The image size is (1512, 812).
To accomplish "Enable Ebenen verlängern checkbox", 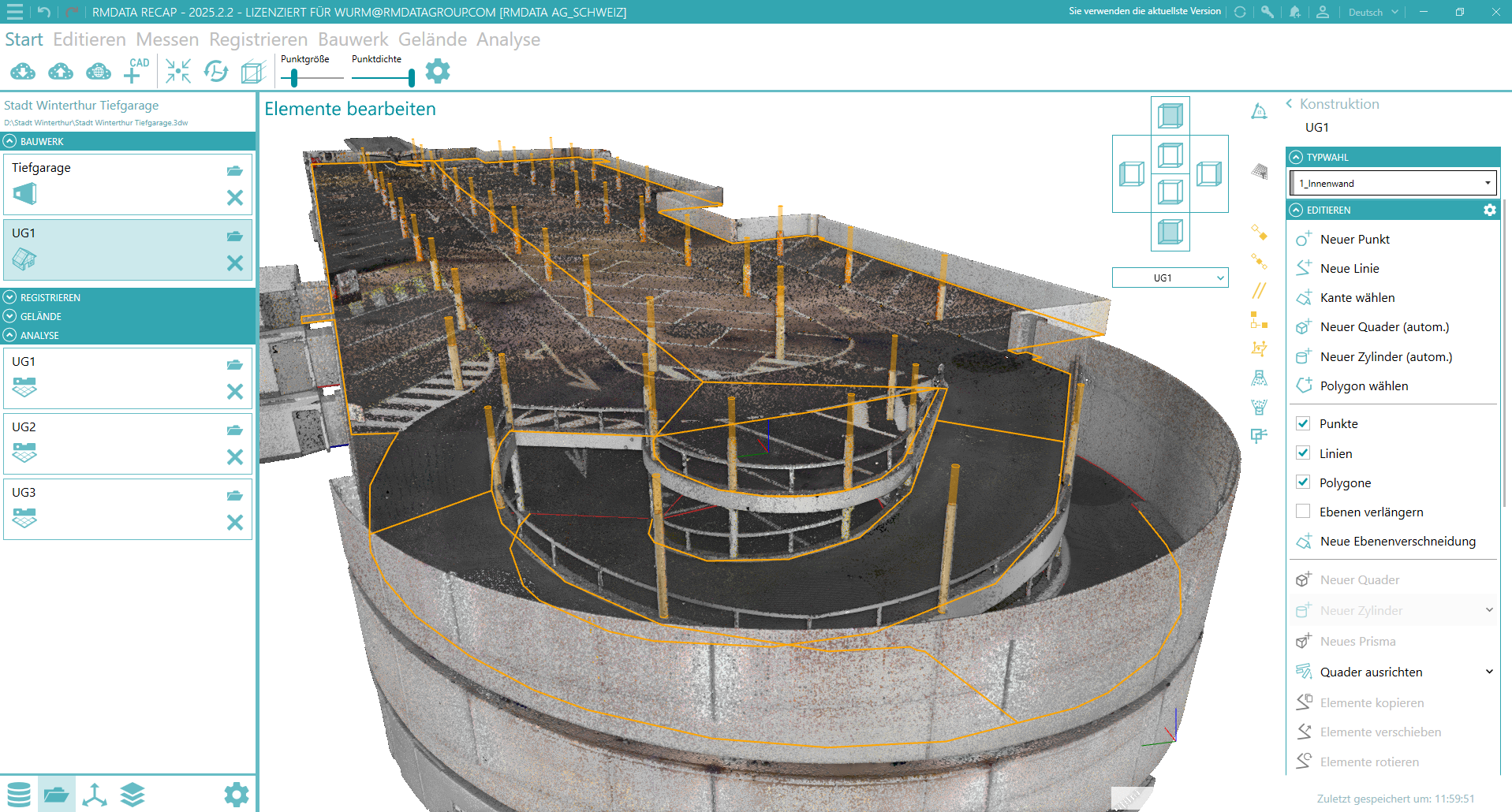I will coord(1303,512).
